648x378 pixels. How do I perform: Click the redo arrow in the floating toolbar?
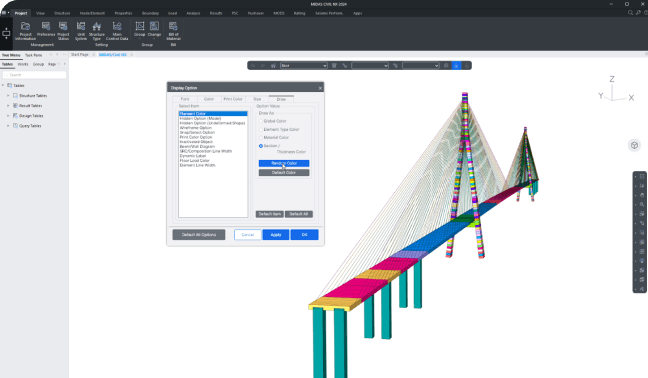263,66
